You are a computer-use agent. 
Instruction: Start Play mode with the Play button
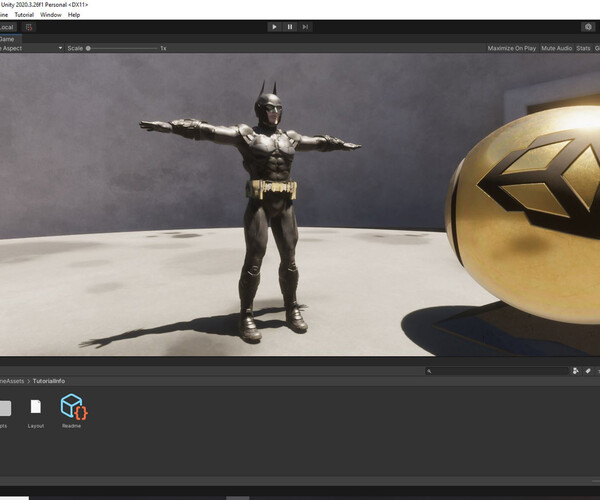(x=274, y=27)
